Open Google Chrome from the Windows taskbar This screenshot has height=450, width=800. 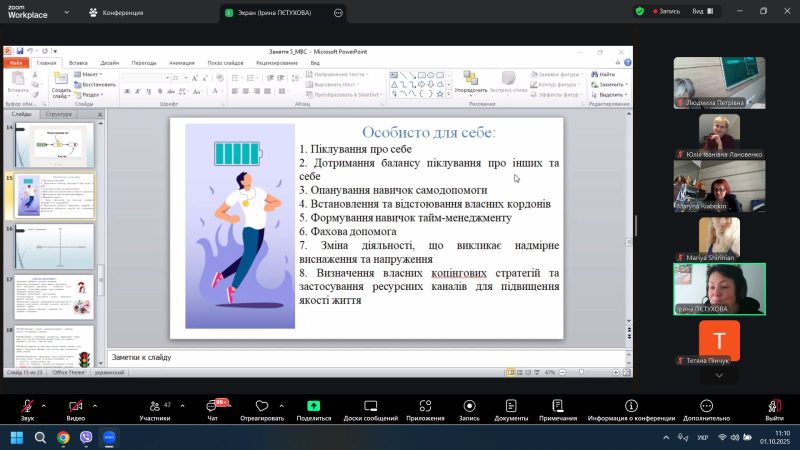(63, 437)
